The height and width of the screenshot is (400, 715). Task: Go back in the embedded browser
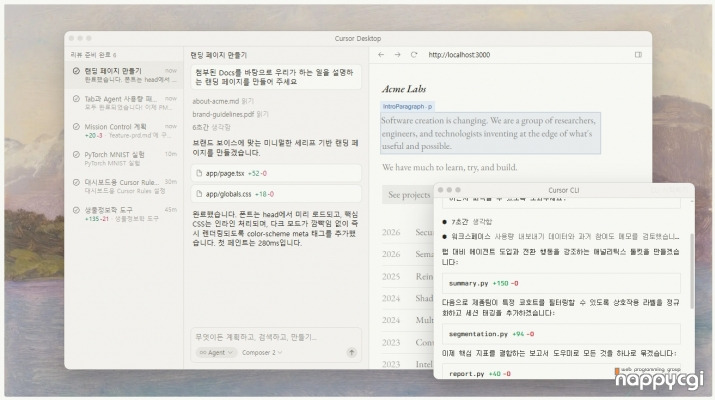(381, 55)
